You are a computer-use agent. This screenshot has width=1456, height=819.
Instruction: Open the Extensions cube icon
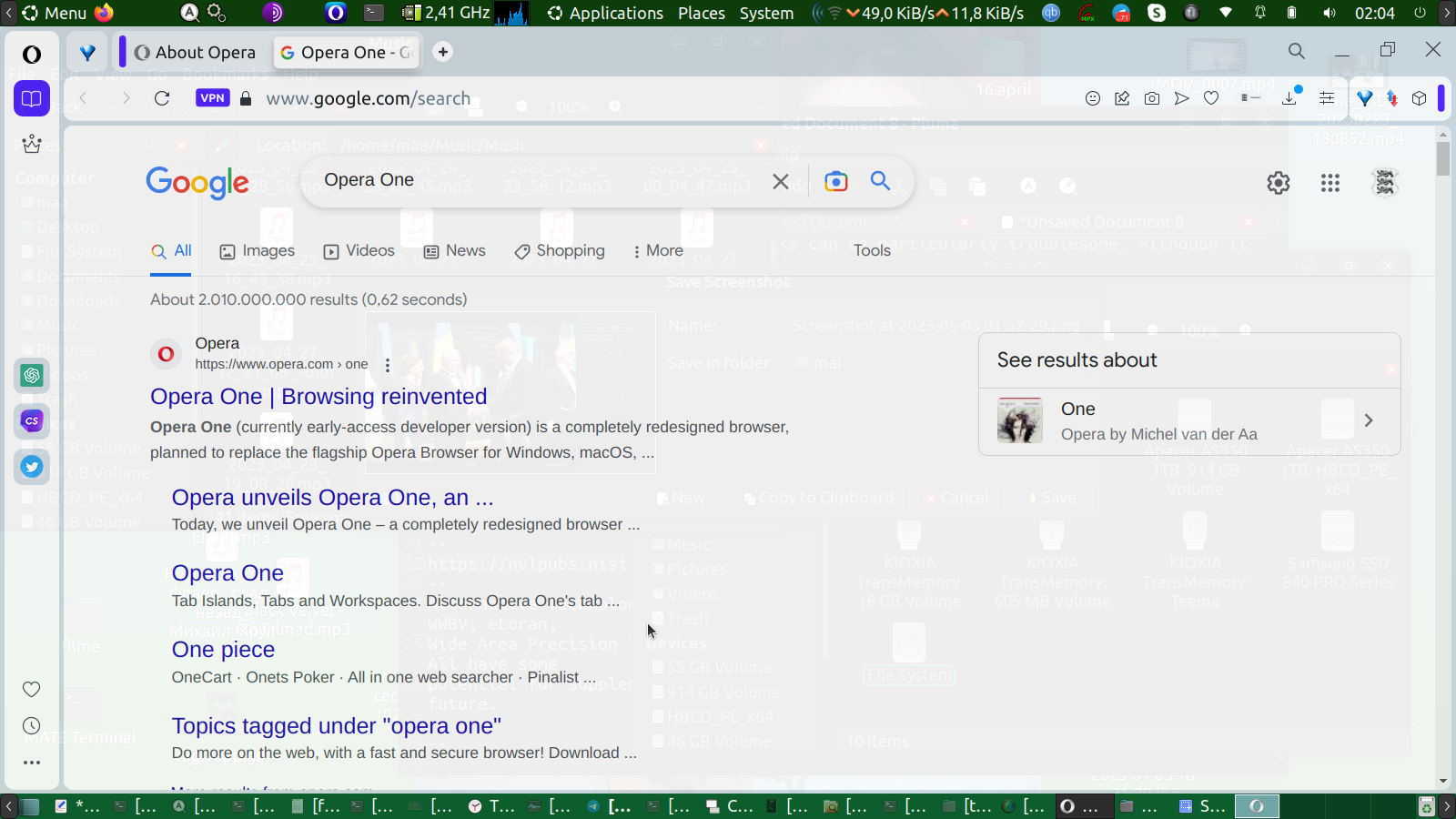click(x=1419, y=98)
